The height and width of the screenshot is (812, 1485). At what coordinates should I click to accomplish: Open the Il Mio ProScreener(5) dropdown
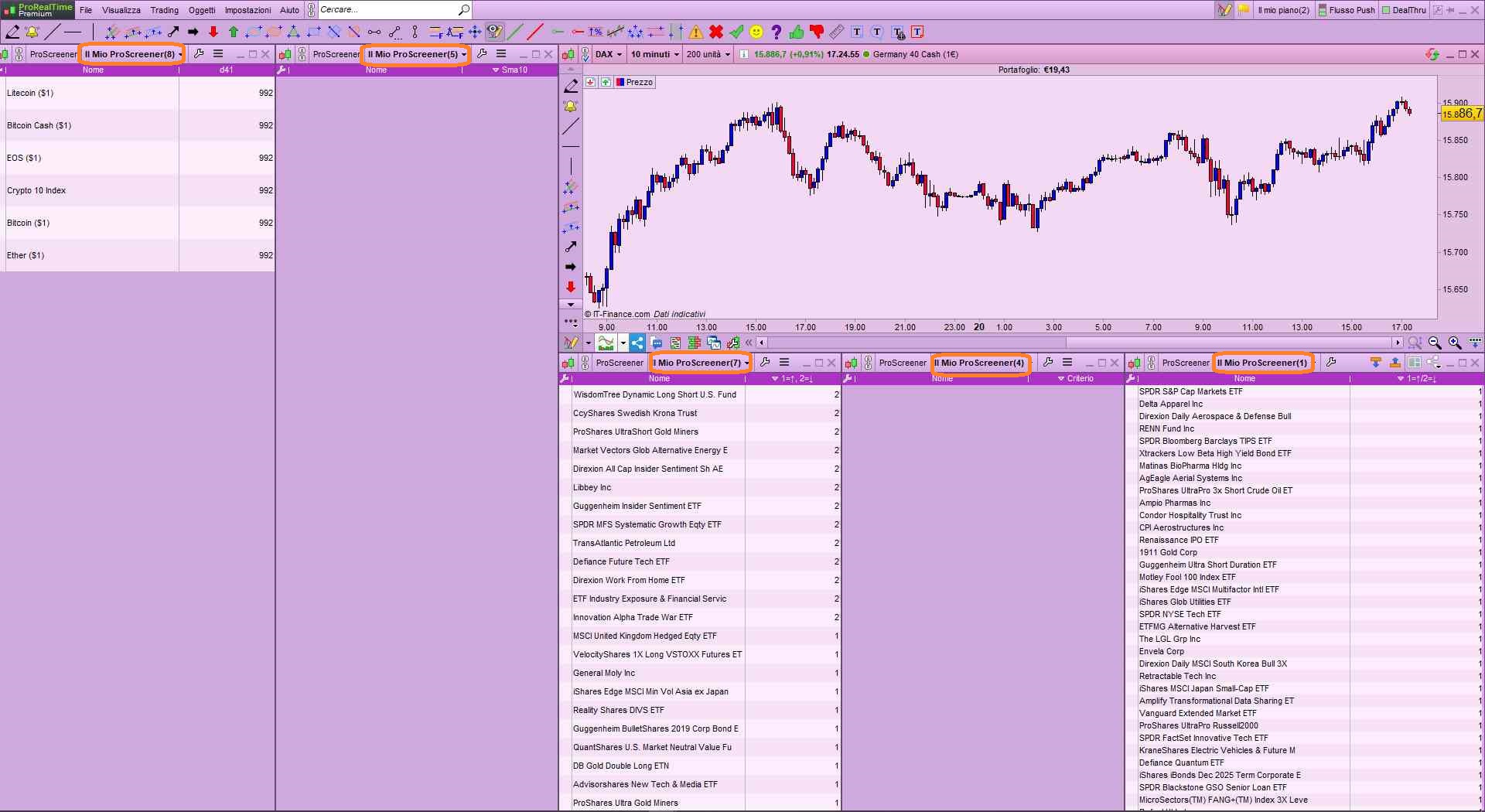416,54
